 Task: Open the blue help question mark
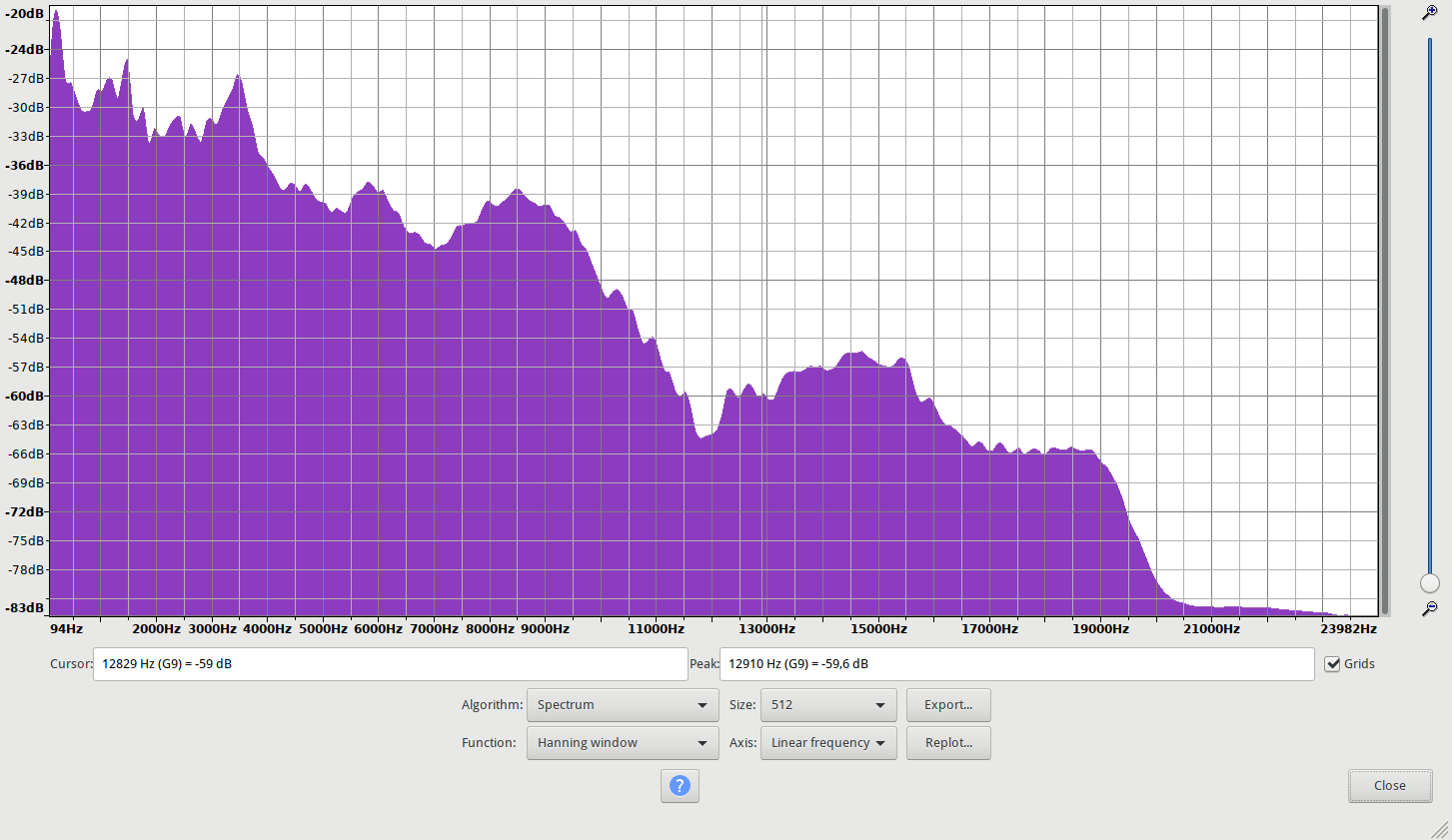coord(680,786)
